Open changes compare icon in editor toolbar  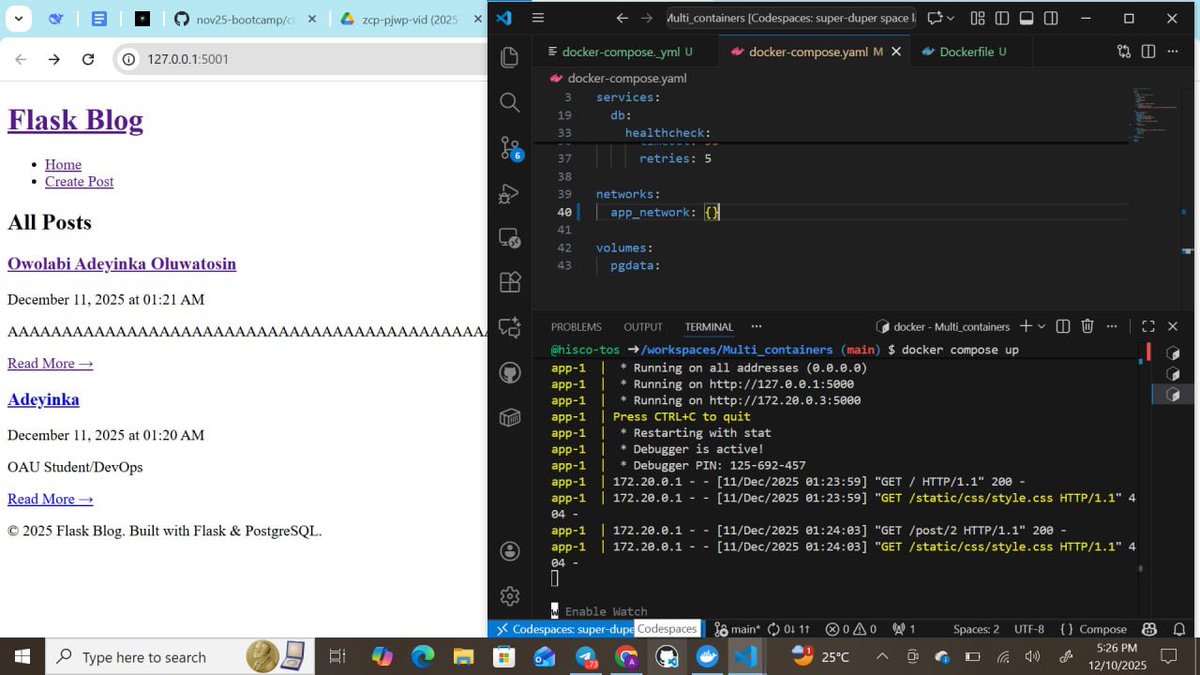[x=1124, y=52]
